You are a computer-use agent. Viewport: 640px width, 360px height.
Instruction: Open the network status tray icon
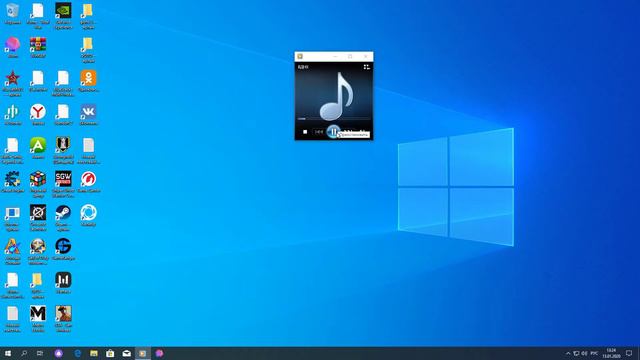pyautogui.click(x=576, y=353)
